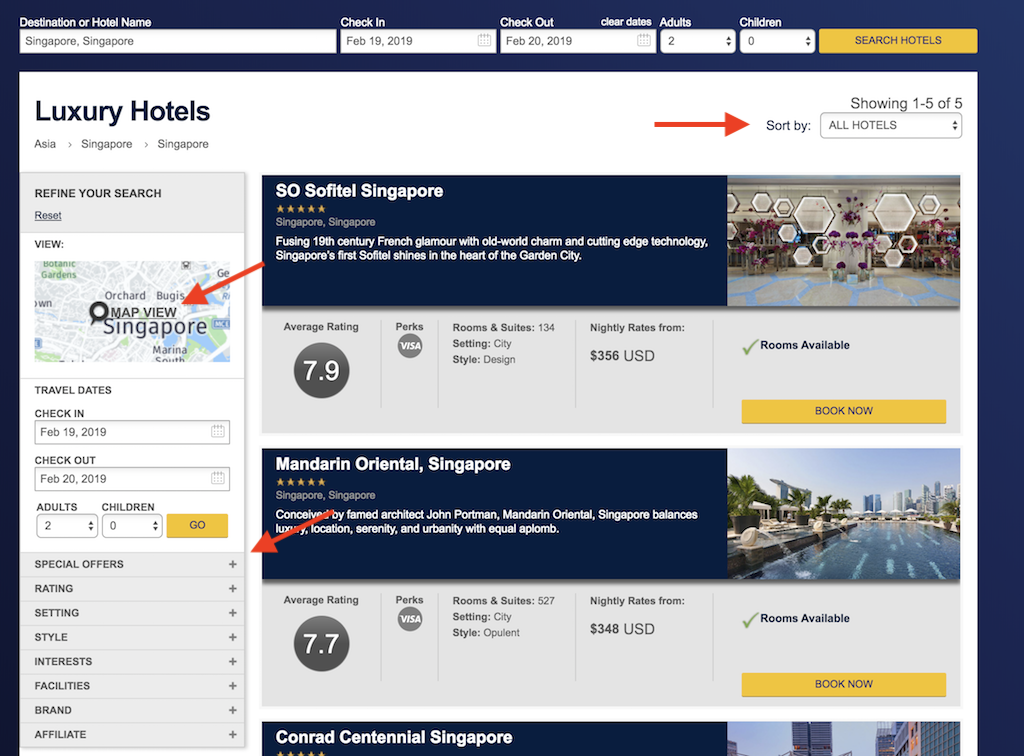Click the Visa perks icon for Mandarin Oriental
1024x756 pixels.
pos(410,619)
